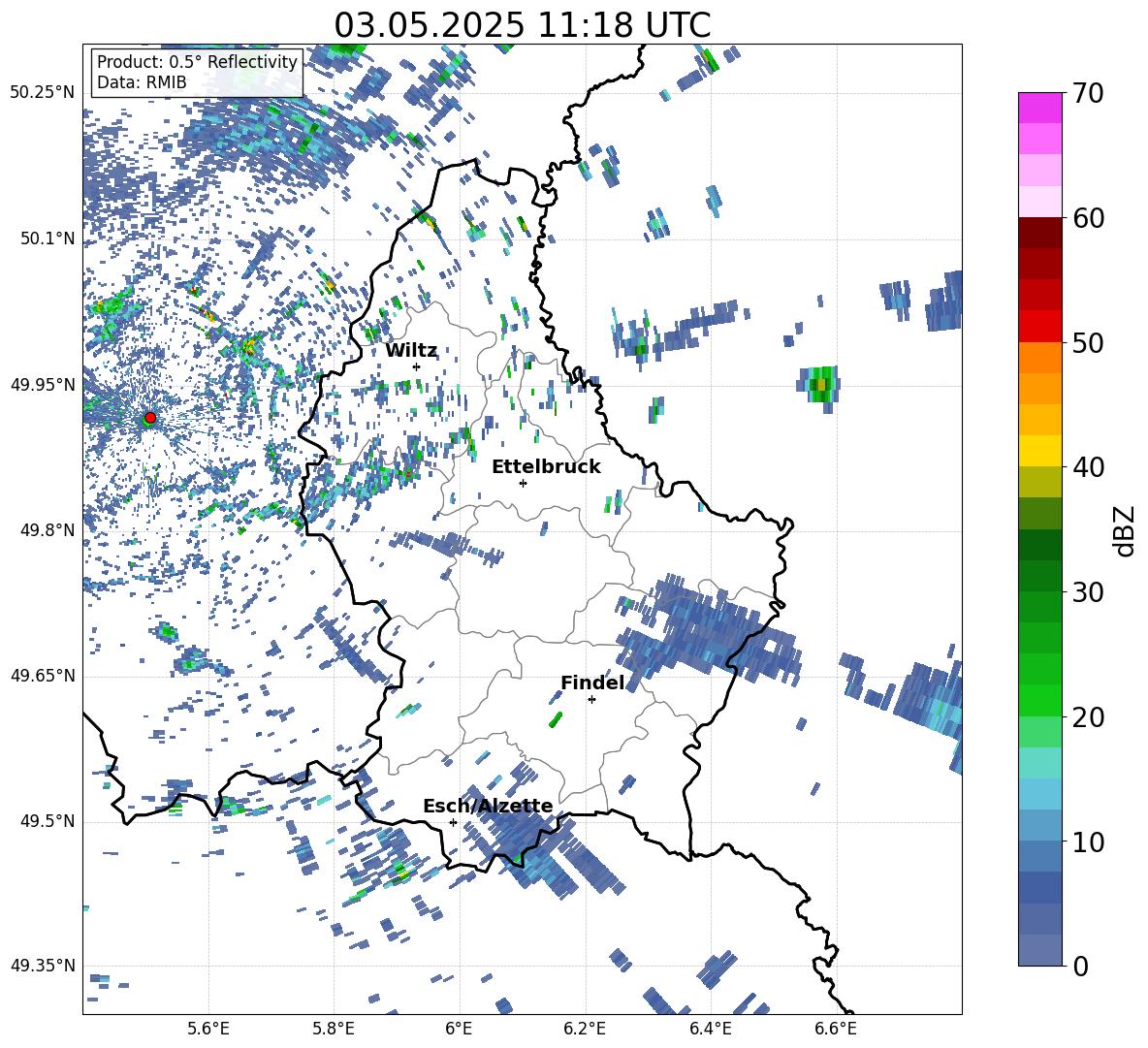Click the 50 value on colorbar
This screenshot has height=1048, width=1148.
click(x=1087, y=342)
